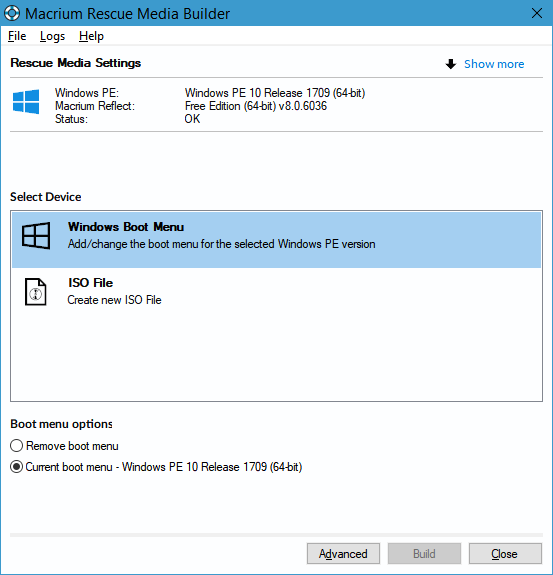The width and height of the screenshot is (553, 575).
Task: Click the down arrow beside Show more
Action: [451, 64]
